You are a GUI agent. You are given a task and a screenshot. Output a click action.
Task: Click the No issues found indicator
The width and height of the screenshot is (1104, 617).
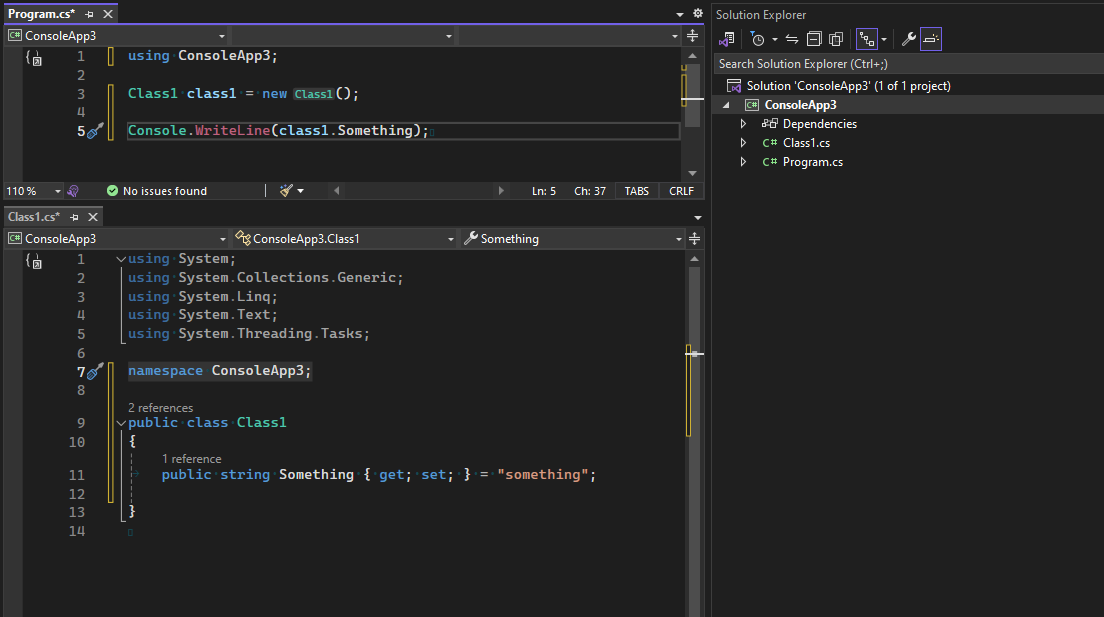(x=157, y=191)
